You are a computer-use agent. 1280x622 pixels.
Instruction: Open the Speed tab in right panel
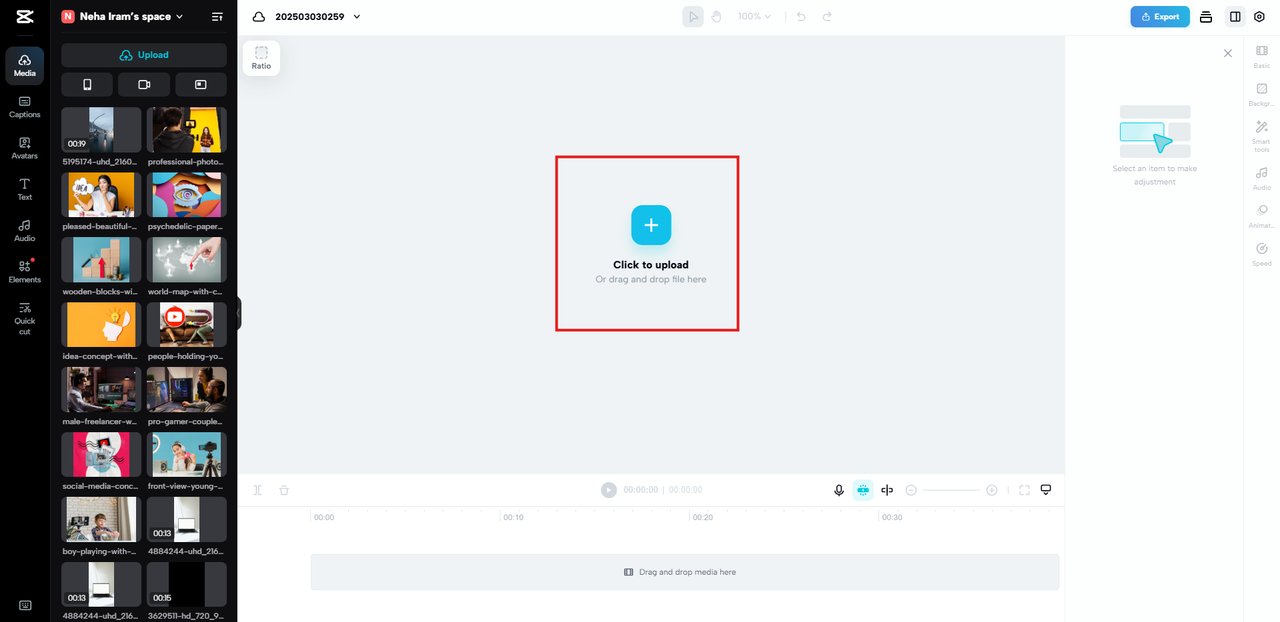1262,255
